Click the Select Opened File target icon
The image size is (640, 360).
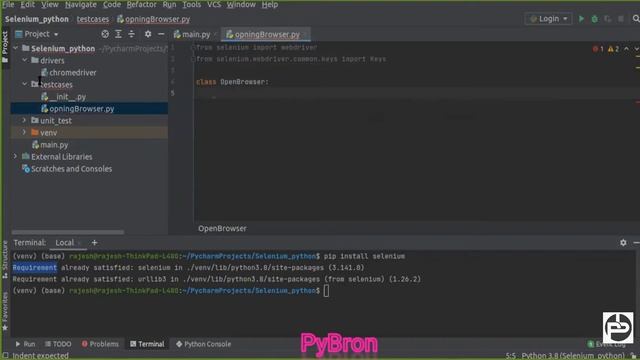click(105, 34)
